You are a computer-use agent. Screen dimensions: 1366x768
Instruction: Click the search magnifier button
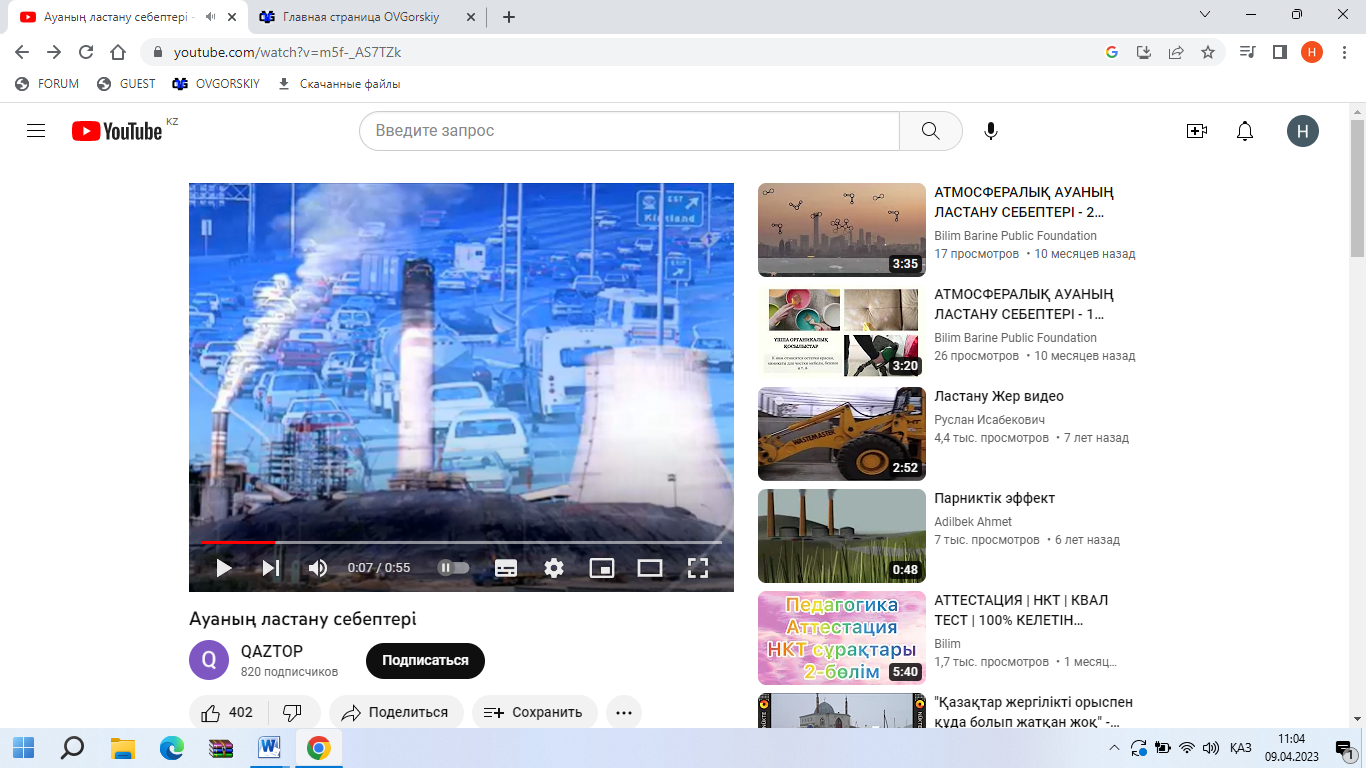tap(931, 131)
